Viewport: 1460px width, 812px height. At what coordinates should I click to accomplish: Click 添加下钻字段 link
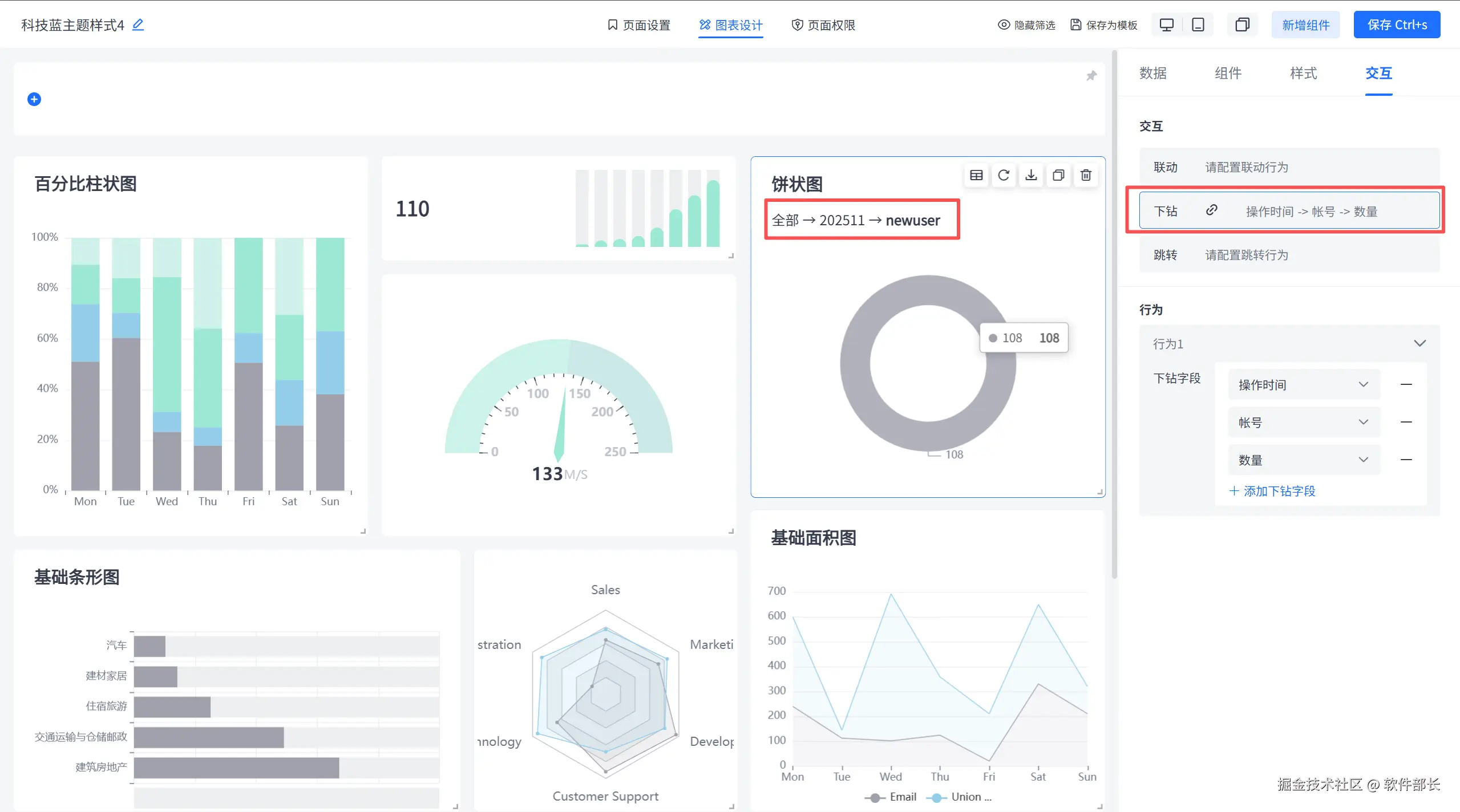1272,491
